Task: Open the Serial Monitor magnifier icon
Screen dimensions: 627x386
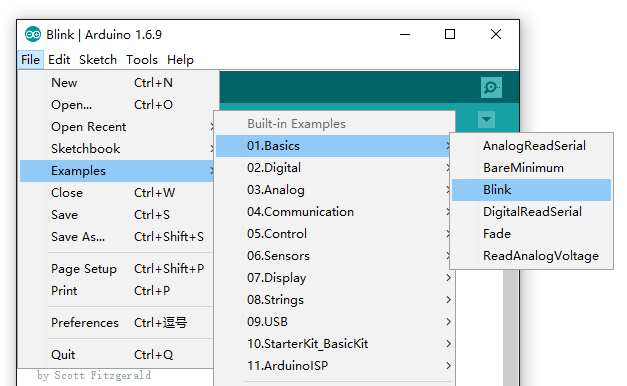Action: 491,87
